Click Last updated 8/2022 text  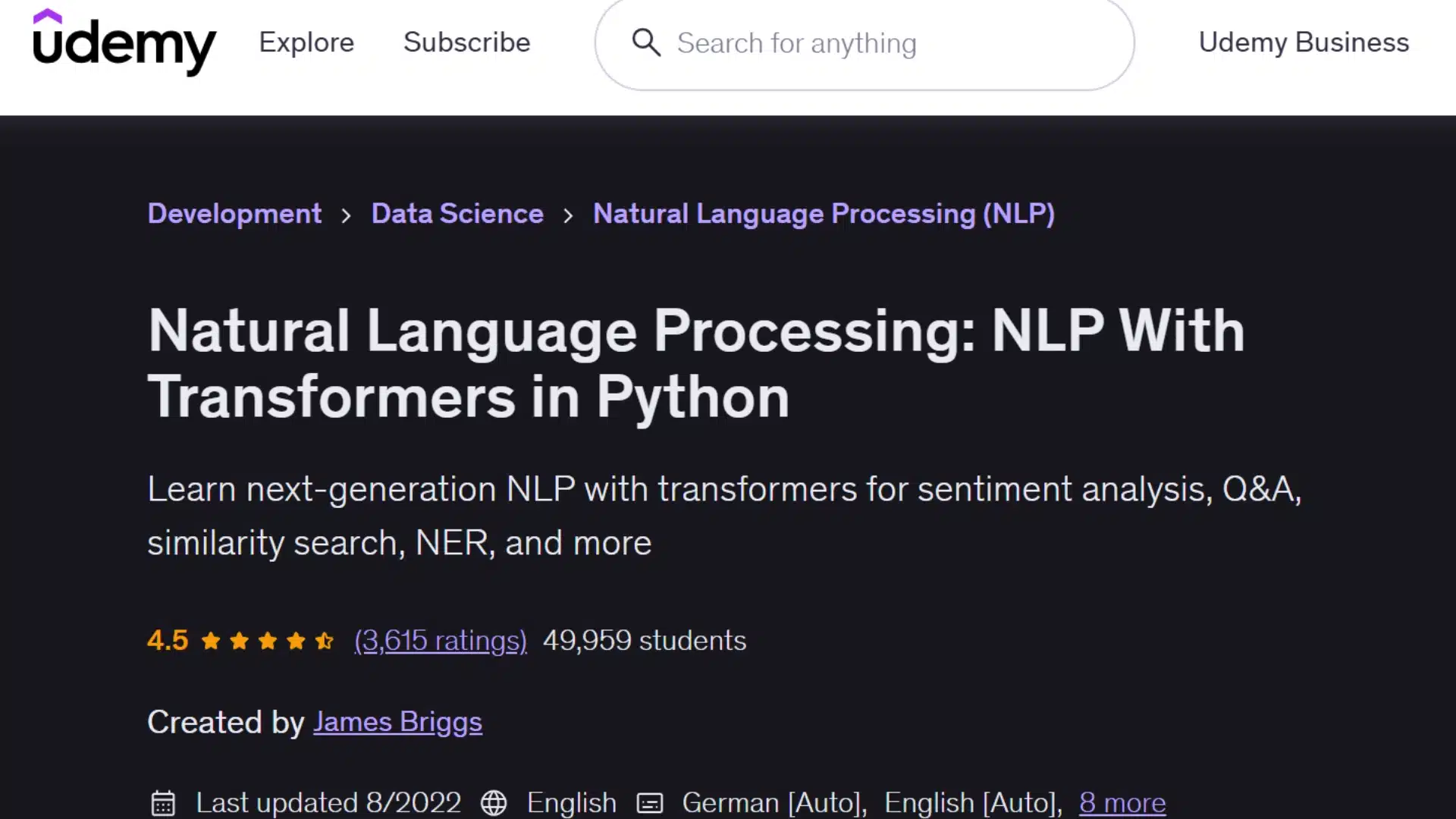click(x=328, y=802)
